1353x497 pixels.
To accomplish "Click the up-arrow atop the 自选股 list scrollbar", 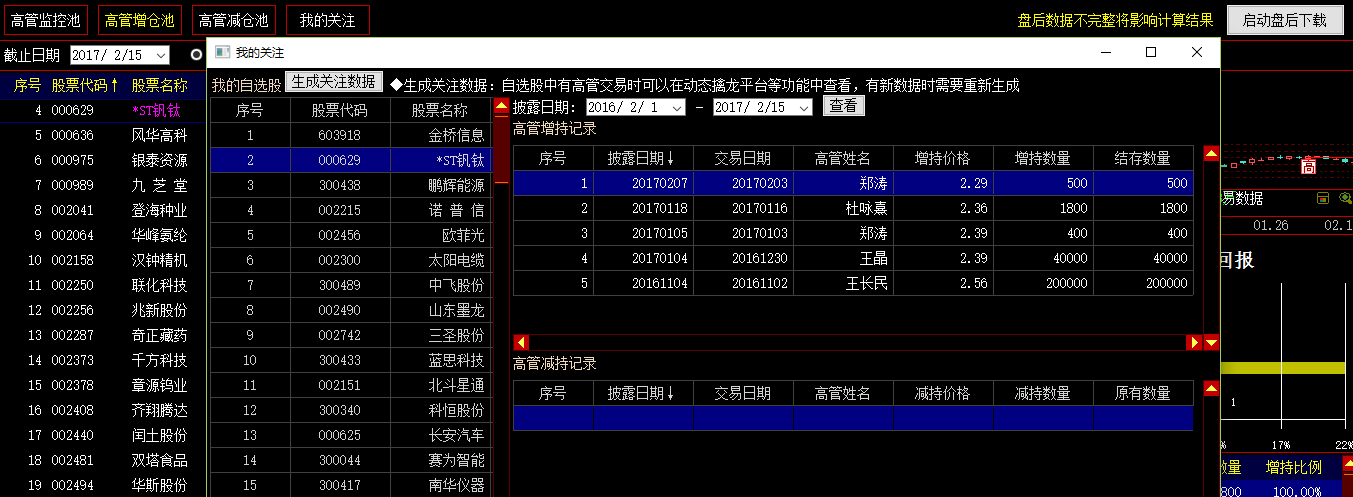I will (501, 105).
